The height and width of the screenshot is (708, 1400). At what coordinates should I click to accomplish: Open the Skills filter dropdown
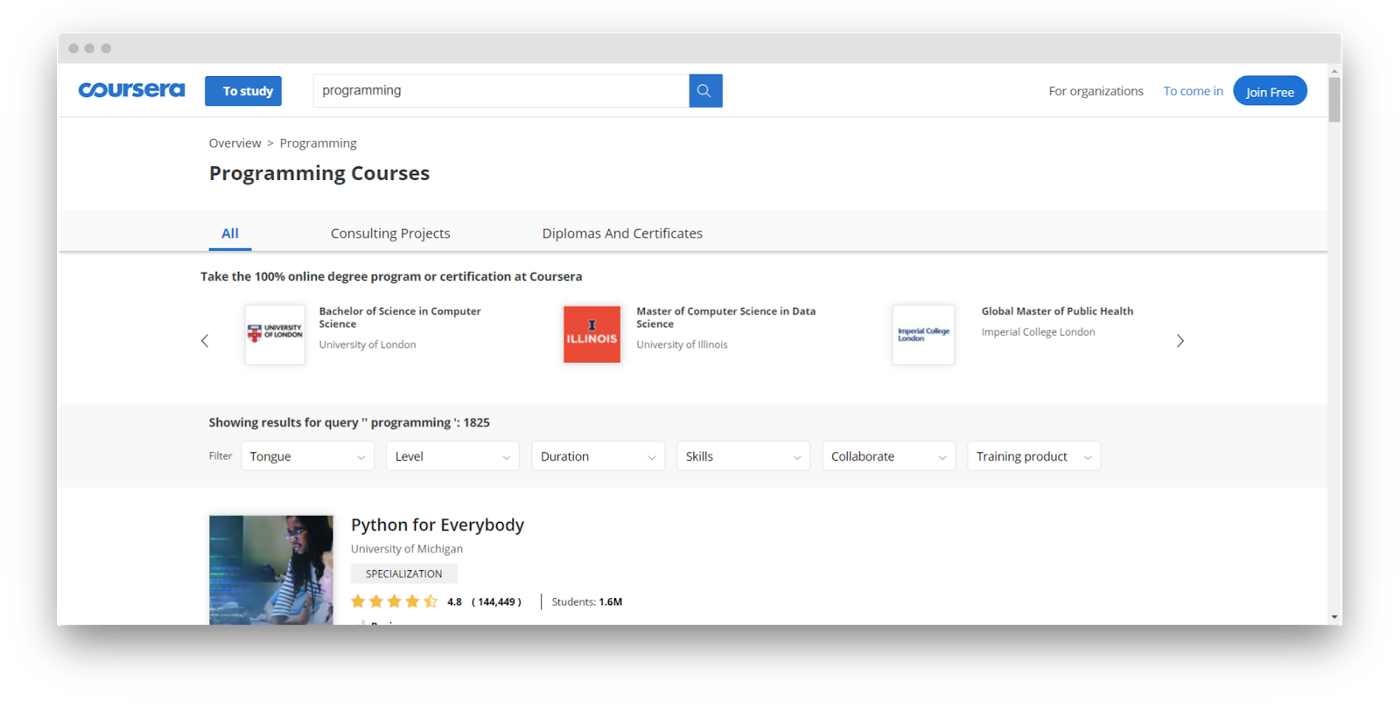pyautogui.click(x=743, y=456)
